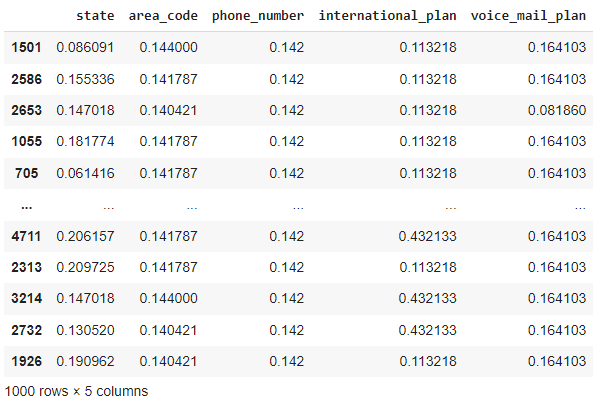Click the row index ellipsis
The height and width of the screenshot is (402, 596).
point(27,207)
